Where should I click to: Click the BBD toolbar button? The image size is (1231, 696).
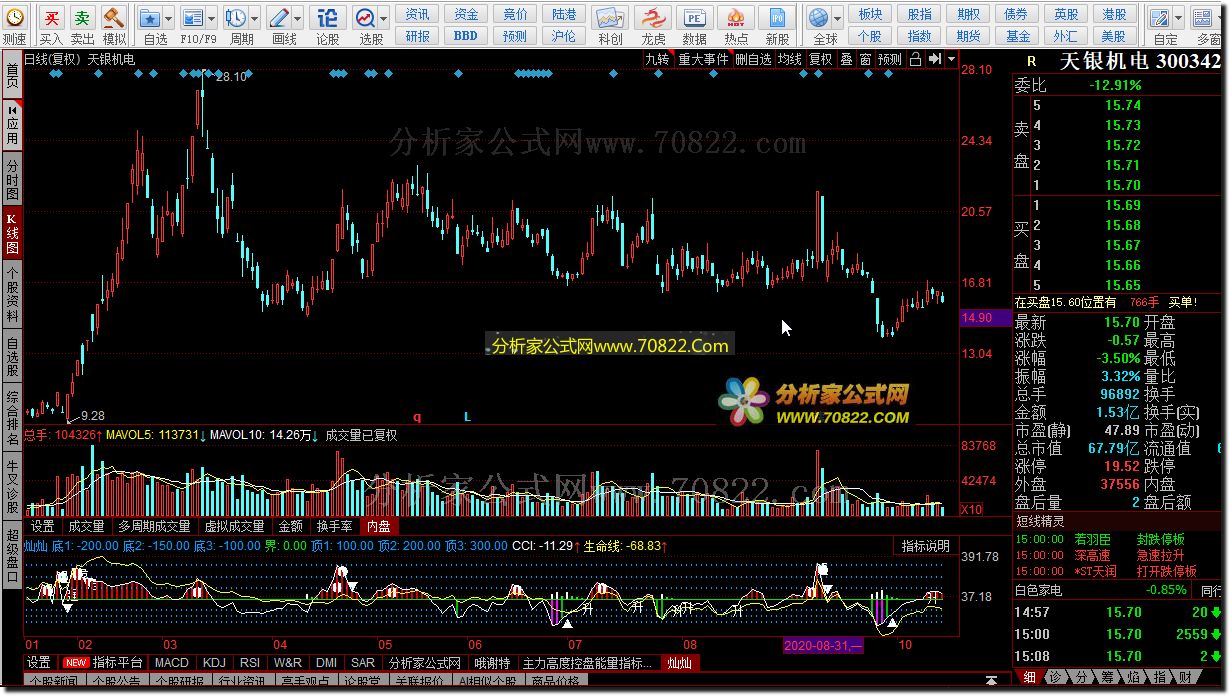point(466,36)
